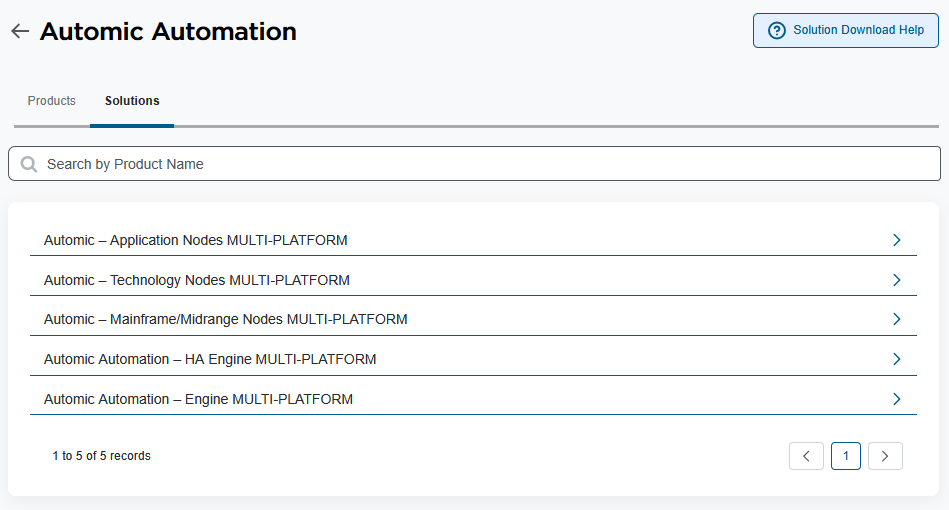Expand Automic Automation Engine row chevron

pyautogui.click(x=896, y=399)
